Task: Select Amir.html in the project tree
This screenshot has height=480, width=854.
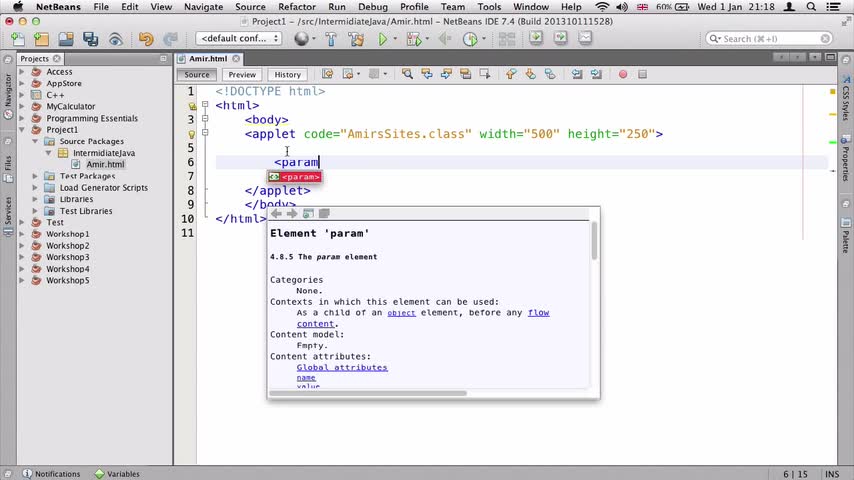Action: pos(105,164)
